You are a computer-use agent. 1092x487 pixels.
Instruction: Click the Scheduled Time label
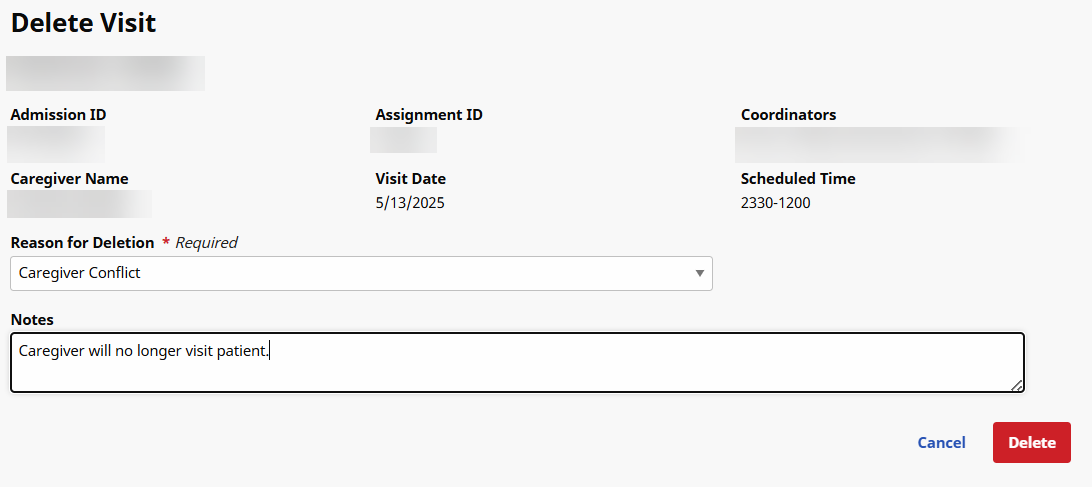[x=798, y=179]
